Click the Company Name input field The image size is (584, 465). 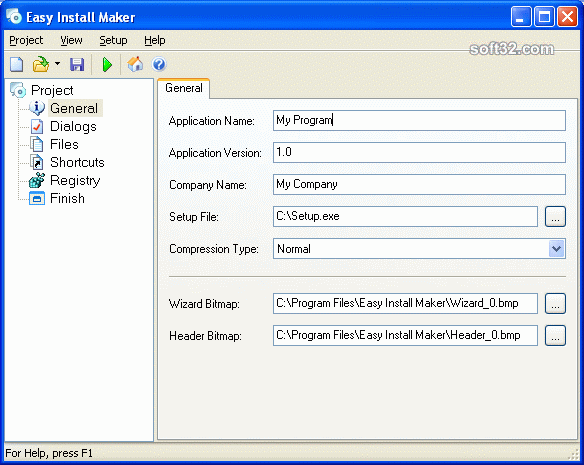tap(419, 184)
